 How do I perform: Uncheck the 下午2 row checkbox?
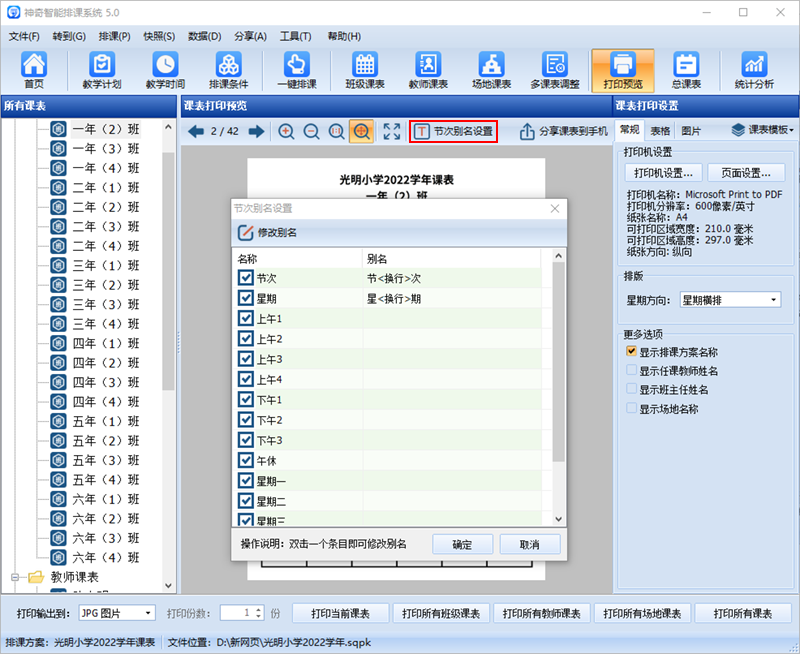click(x=245, y=420)
